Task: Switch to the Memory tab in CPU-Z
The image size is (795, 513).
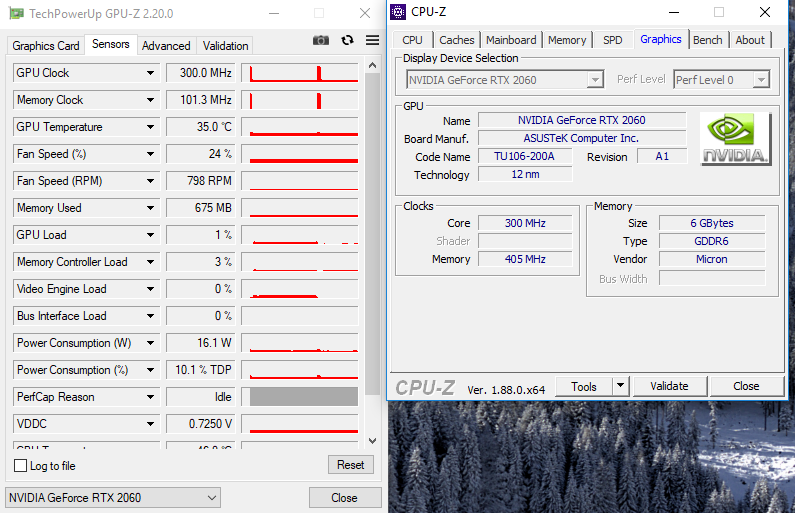Action: tap(567, 40)
